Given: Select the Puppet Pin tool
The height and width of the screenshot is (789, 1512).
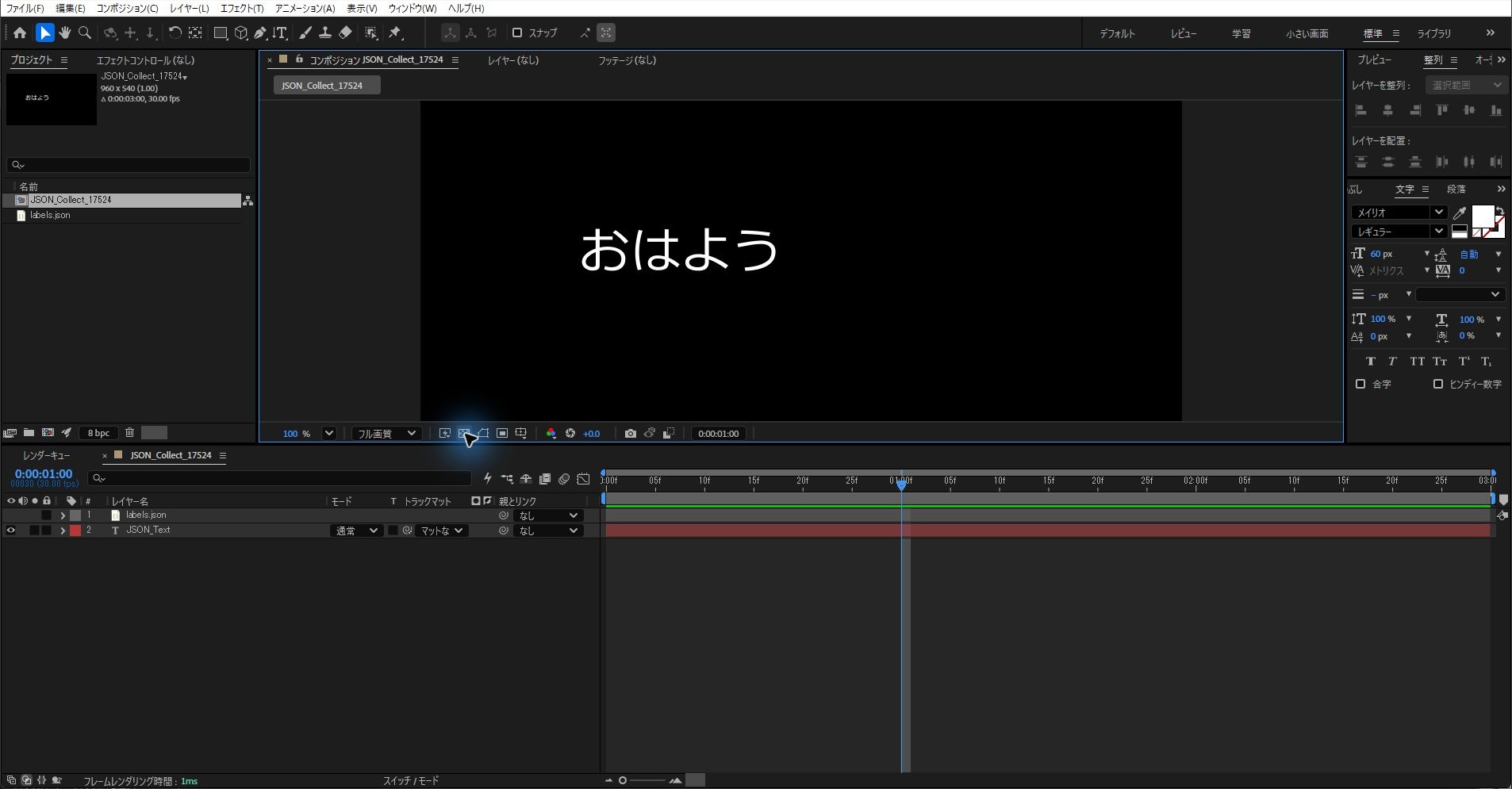Looking at the screenshot, I should coord(395,33).
